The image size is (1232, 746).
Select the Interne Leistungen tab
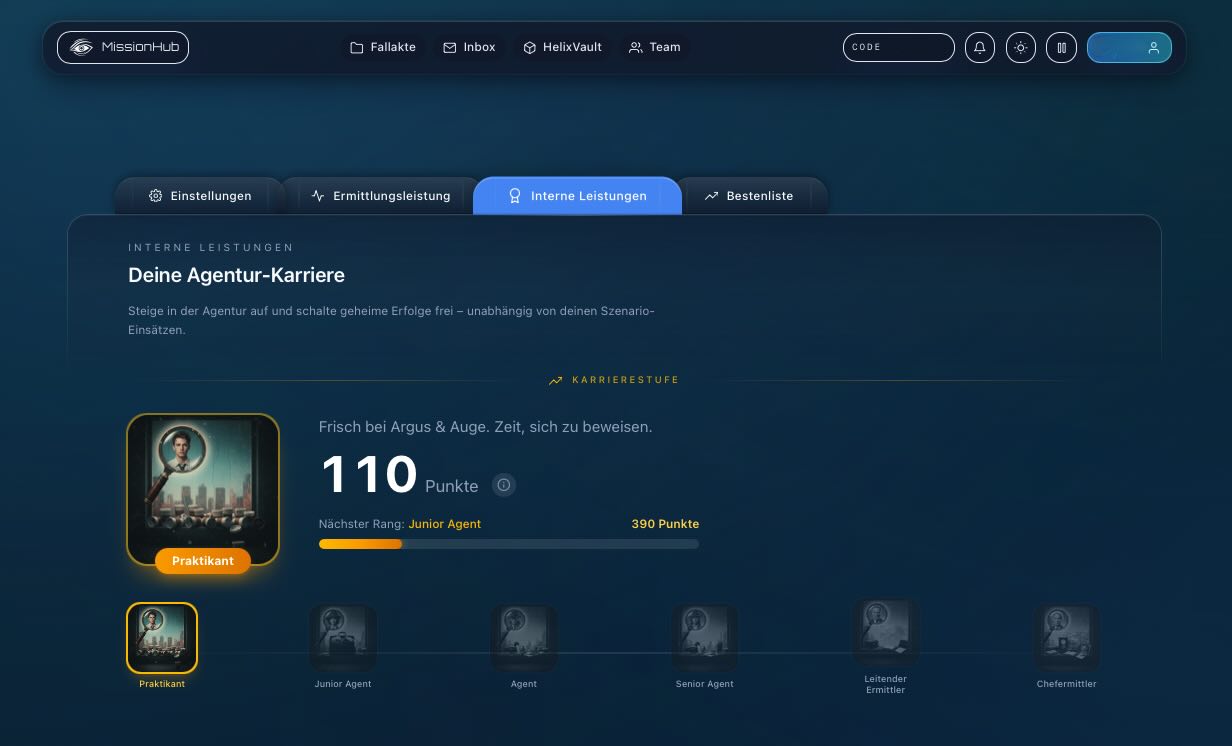point(577,196)
